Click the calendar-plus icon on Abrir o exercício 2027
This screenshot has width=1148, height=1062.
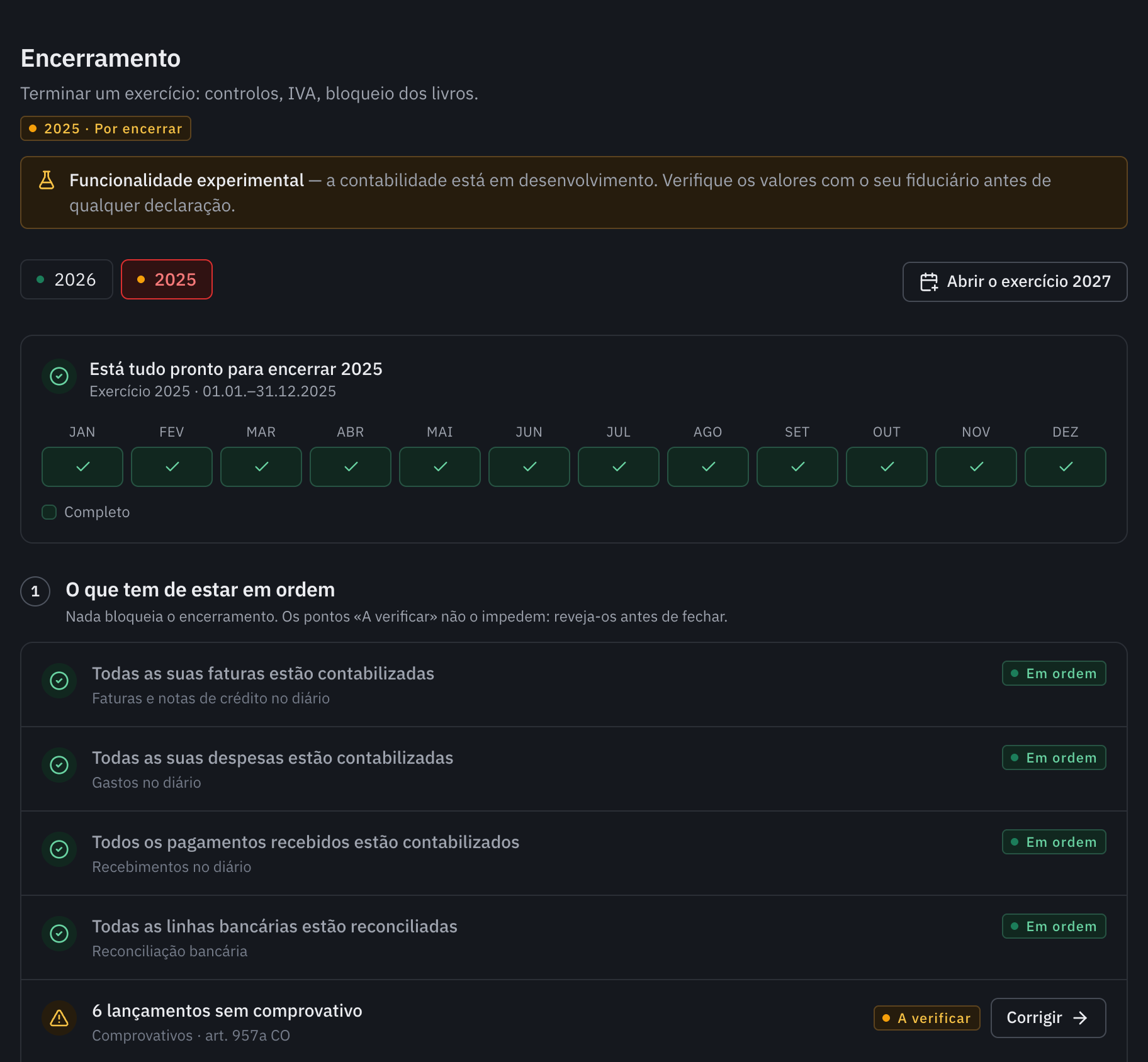(929, 282)
